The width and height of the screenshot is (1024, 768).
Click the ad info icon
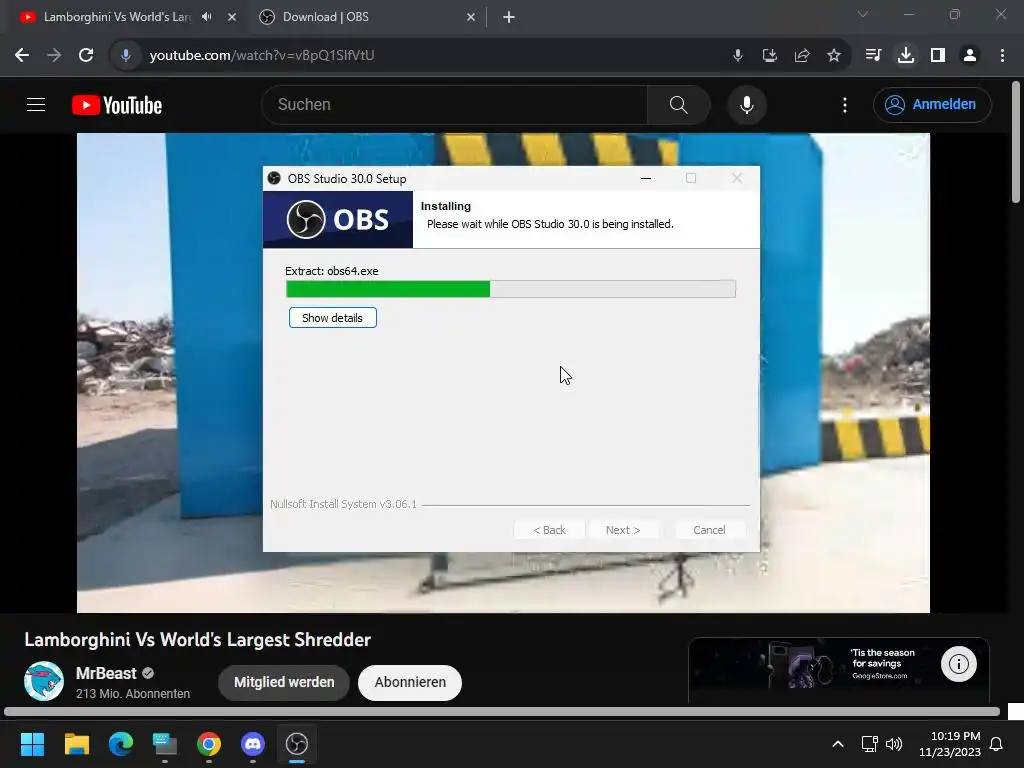pos(959,664)
